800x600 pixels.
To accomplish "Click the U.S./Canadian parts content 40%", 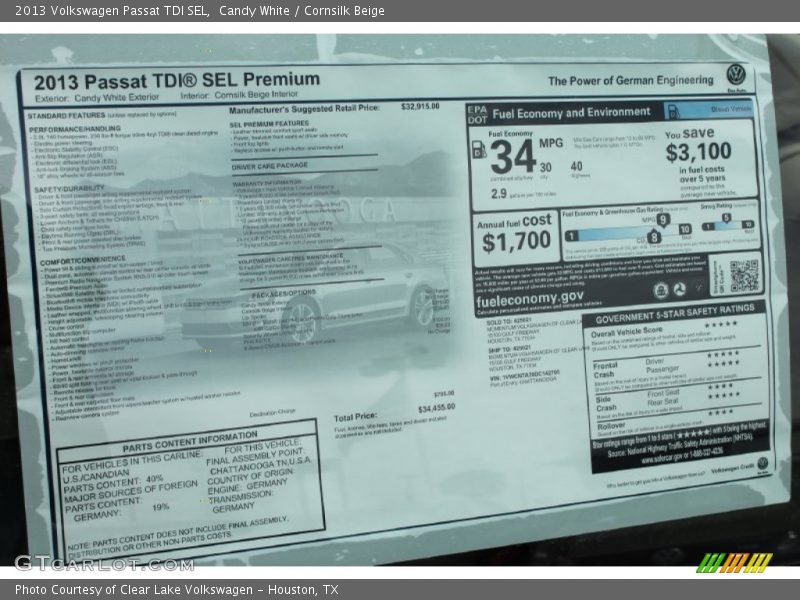I will pyautogui.click(x=154, y=479).
